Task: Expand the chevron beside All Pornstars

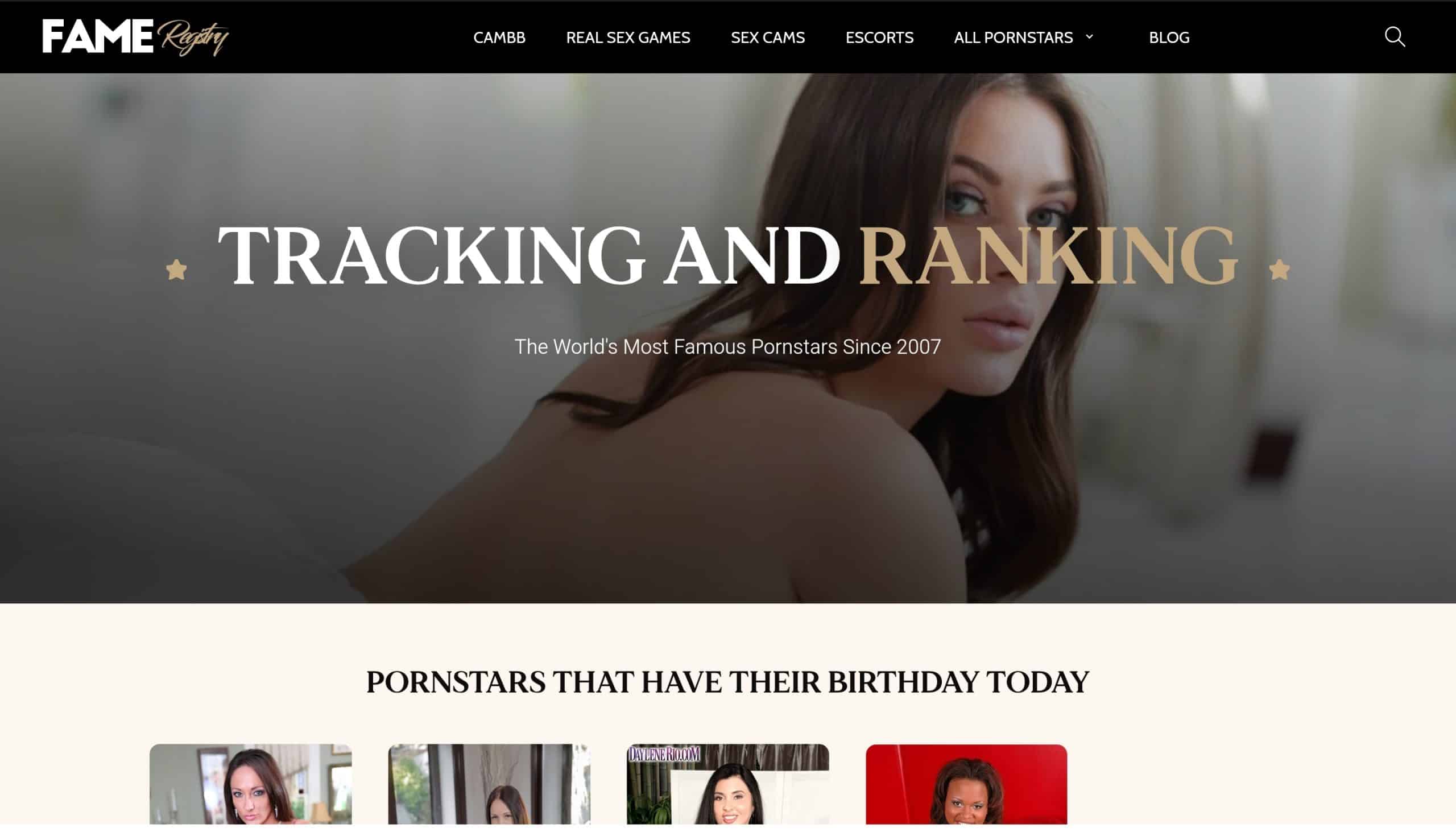Action: click(1089, 36)
